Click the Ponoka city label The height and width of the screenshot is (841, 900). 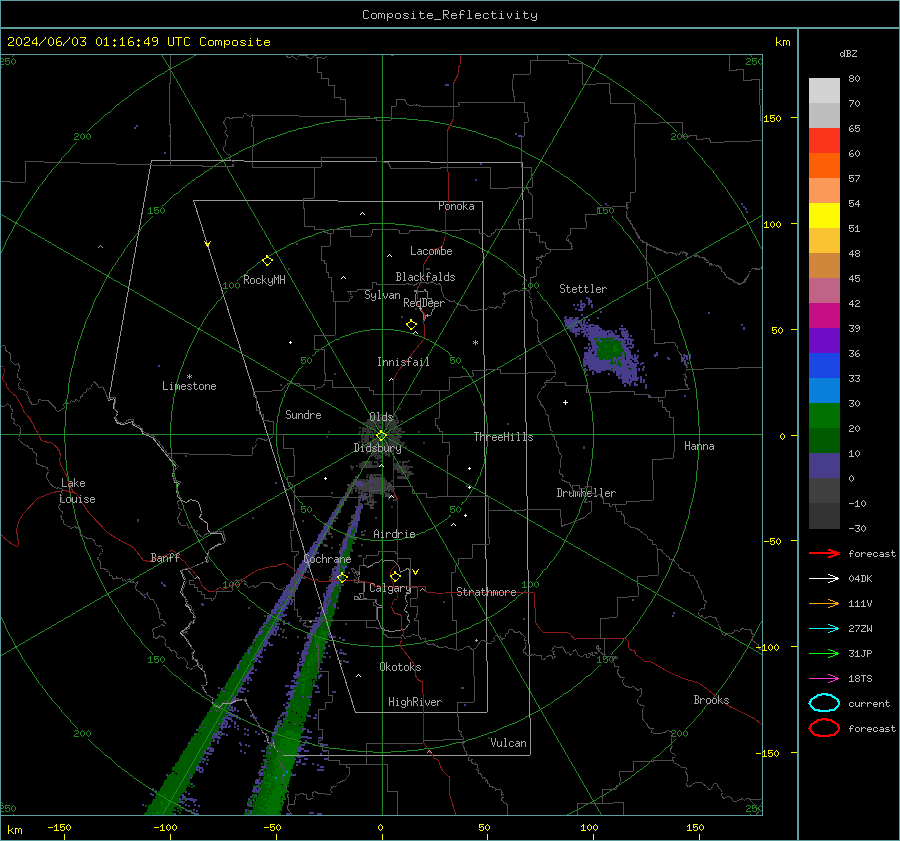point(456,206)
